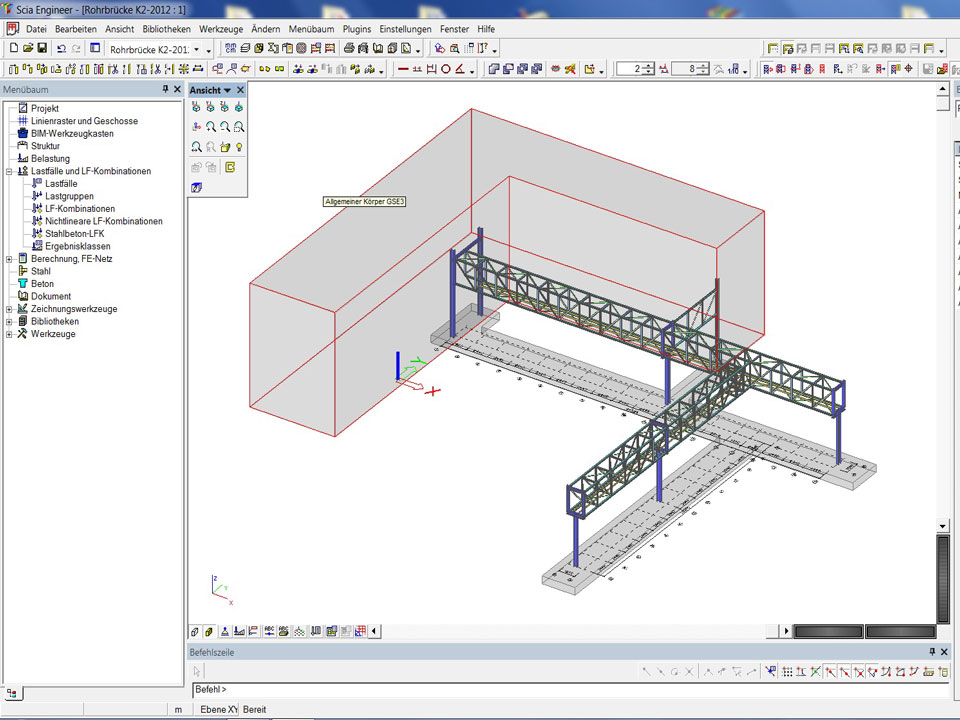Open the Ansicht panel dropdown arrow
This screenshot has width=960, height=720.
[227, 90]
